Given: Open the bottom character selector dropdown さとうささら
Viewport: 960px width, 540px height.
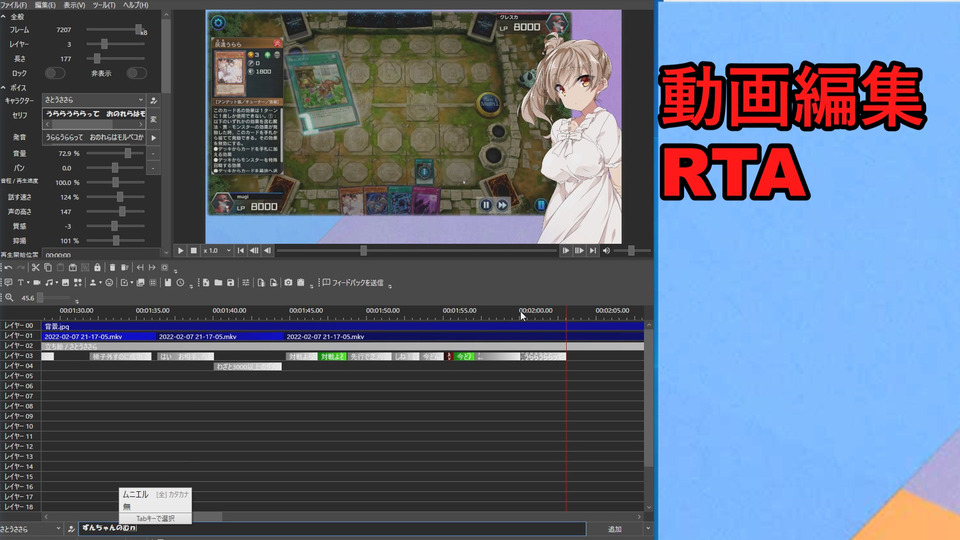Looking at the screenshot, I should point(31,529).
